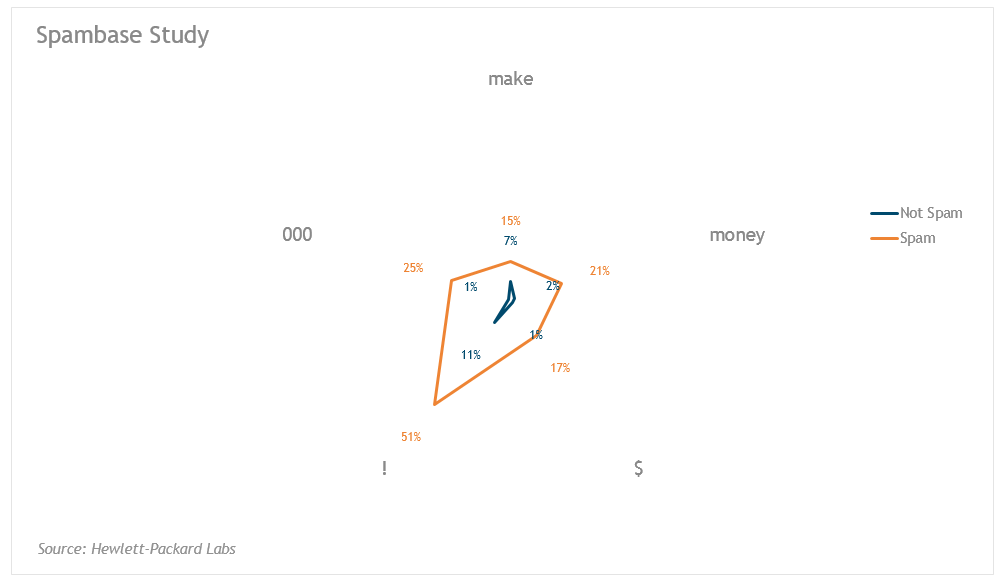This screenshot has width=1005, height=586.
Task: Select the orange 51% data label
Action: click(x=410, y=437)
